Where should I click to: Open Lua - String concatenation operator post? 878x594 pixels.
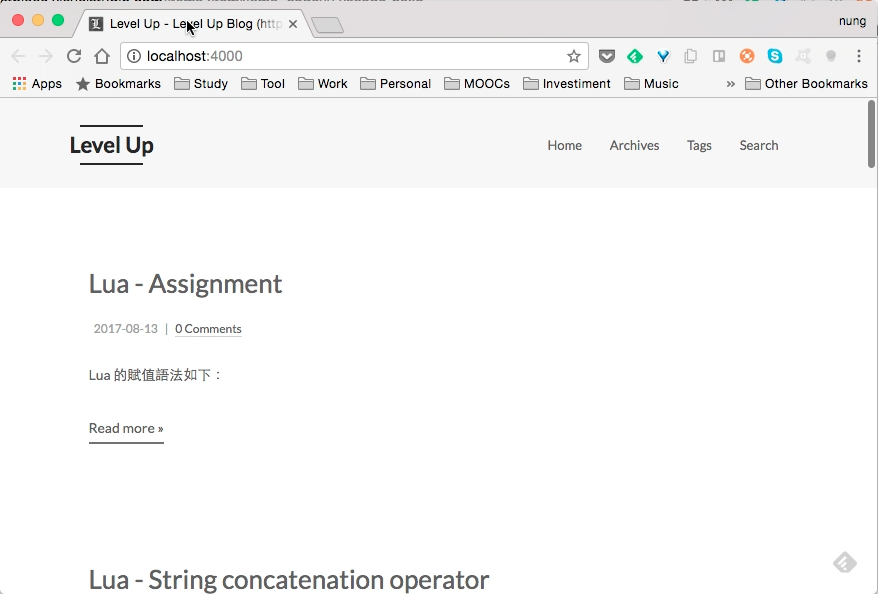click(289, 579)
